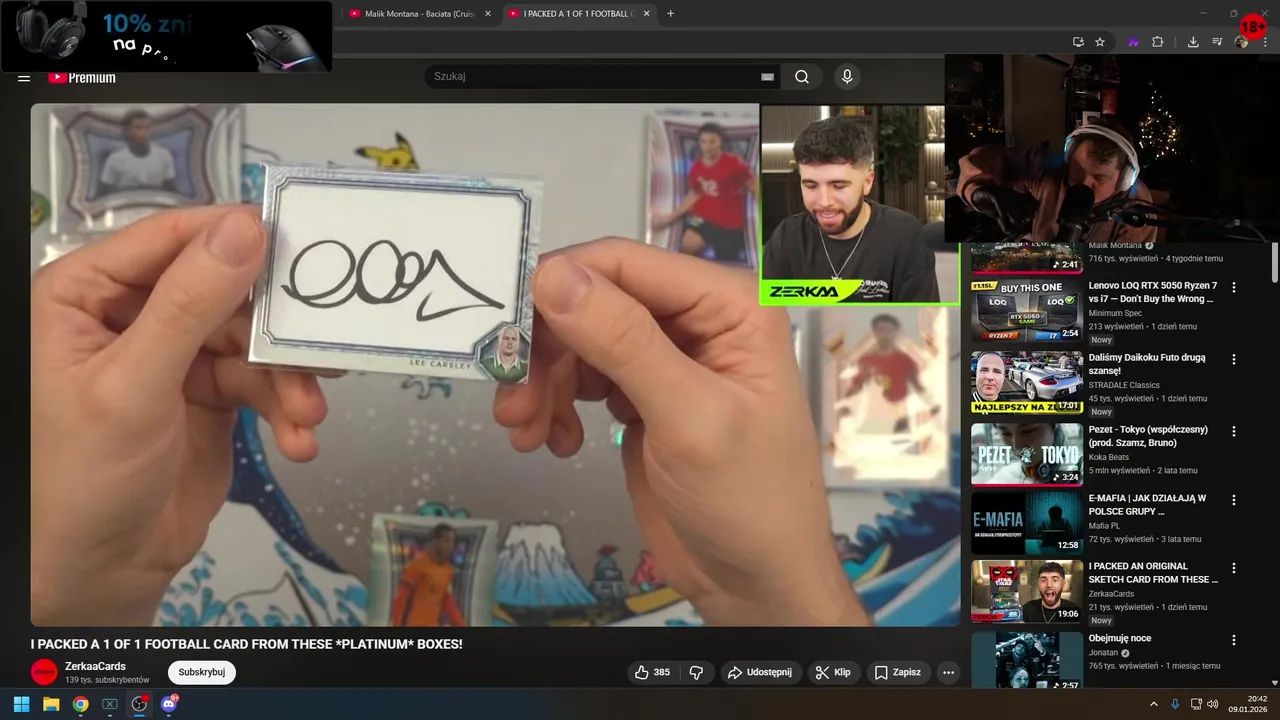
Task: Open title 'Obejmuję noce'
Action: coord(1120,638)
